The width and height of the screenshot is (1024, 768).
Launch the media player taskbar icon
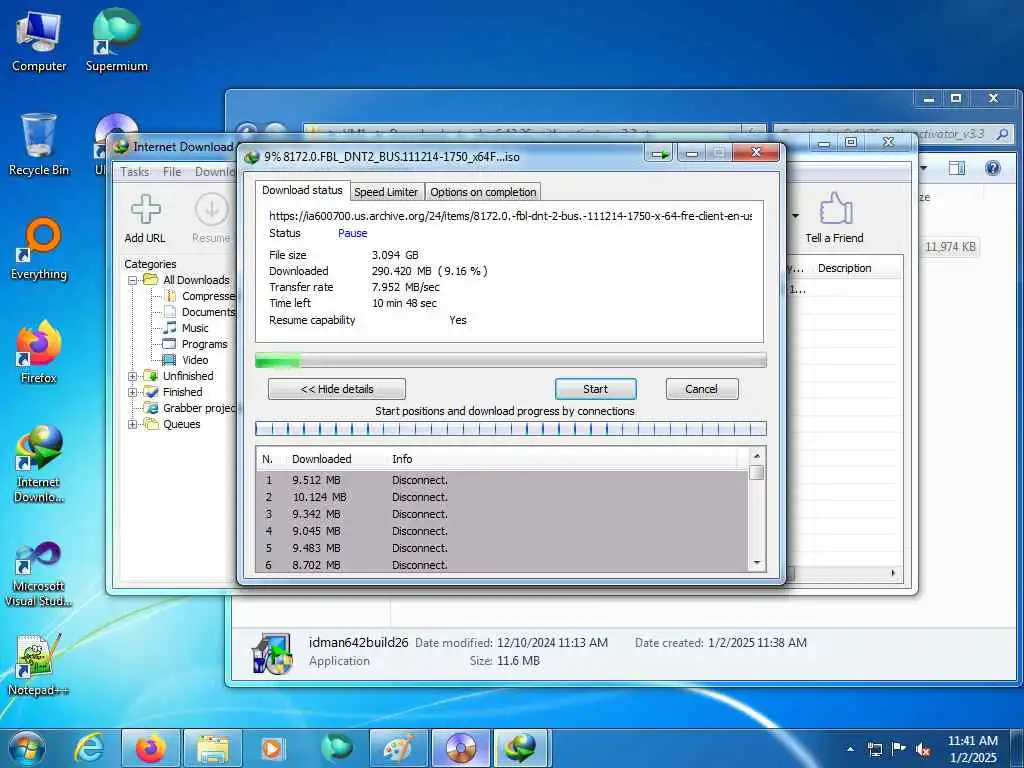click(x=272, y=748)
